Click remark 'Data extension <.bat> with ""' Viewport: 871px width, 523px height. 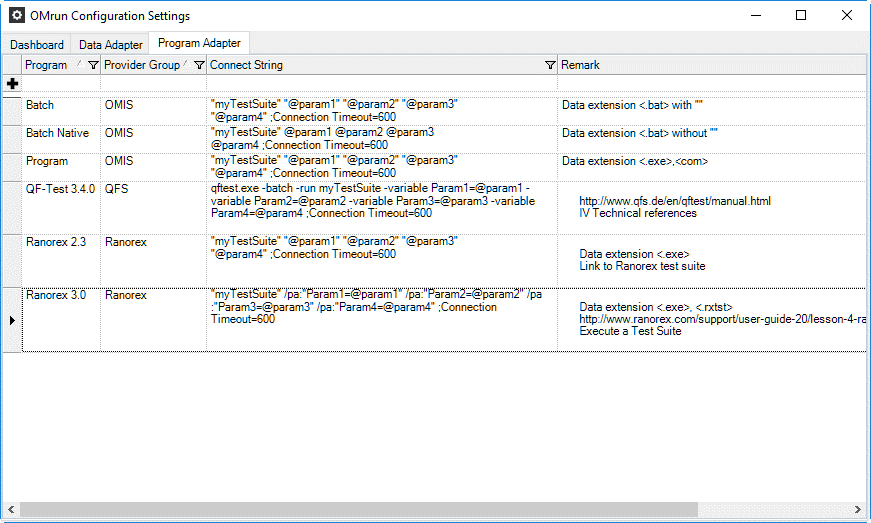coord(632,105)
